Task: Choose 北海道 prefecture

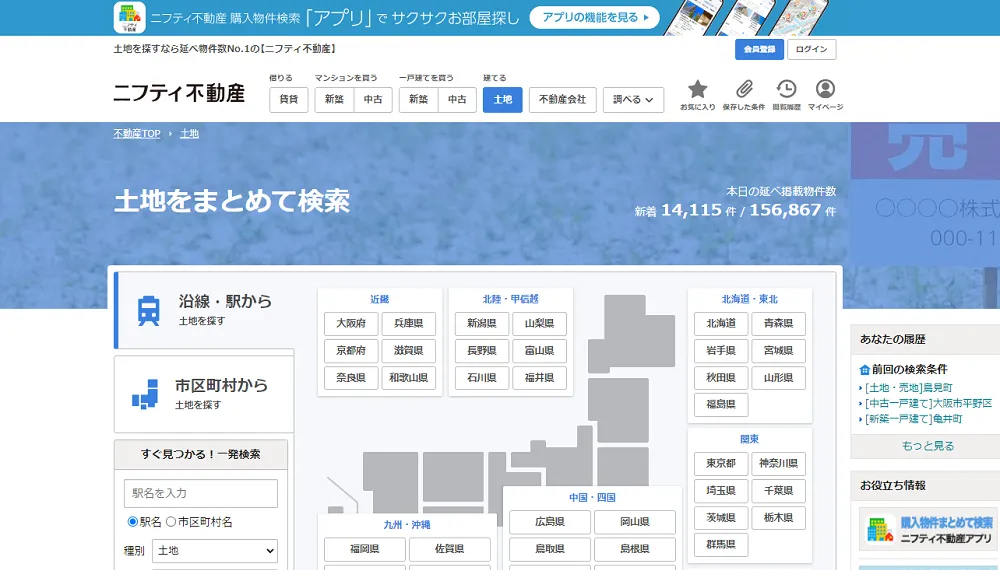Action: click(x=721, y=323)
